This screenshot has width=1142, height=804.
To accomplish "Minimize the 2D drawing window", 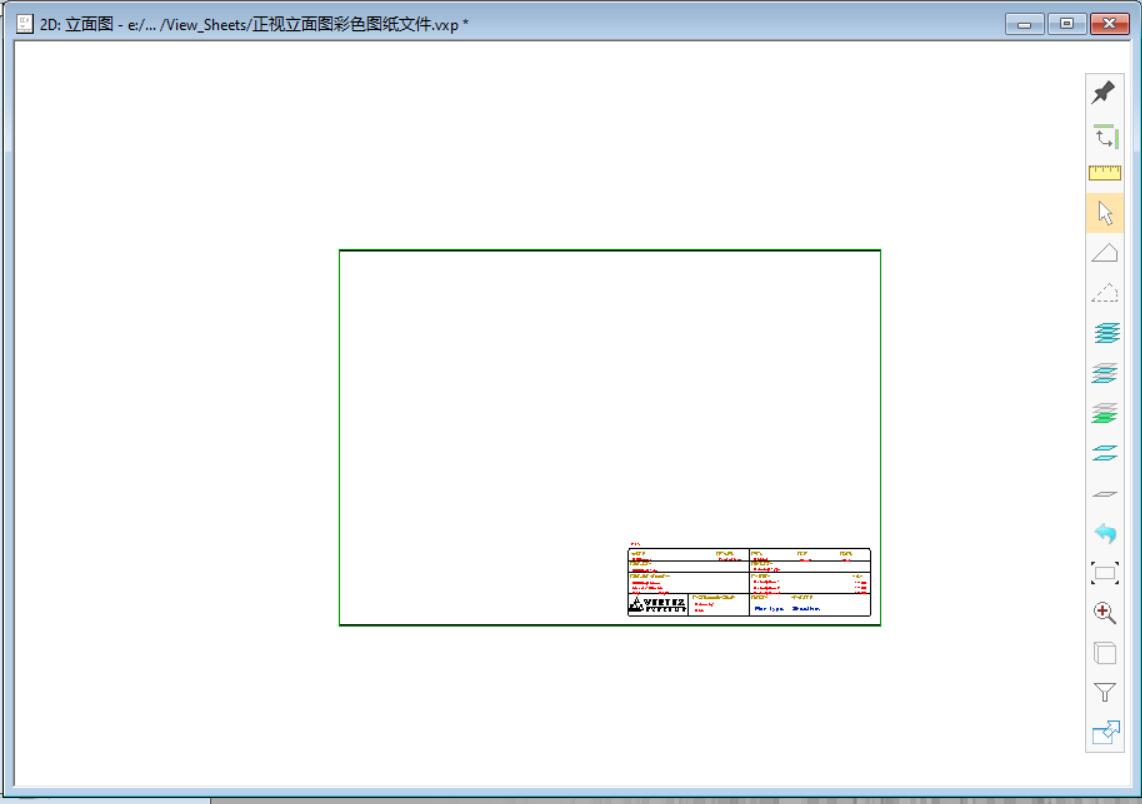I will 1025,24.
